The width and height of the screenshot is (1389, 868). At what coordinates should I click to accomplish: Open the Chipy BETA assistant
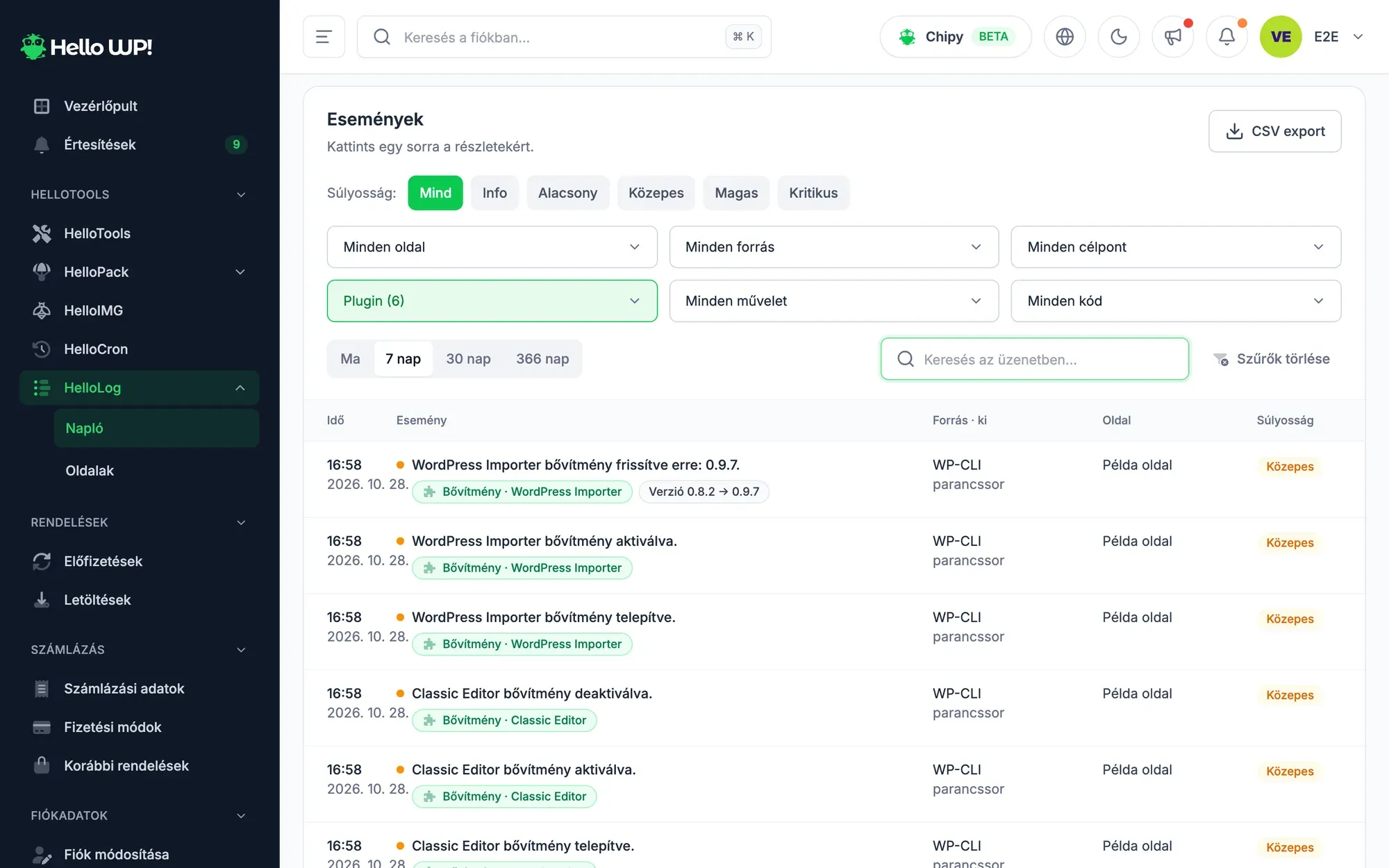pos(956,37)
